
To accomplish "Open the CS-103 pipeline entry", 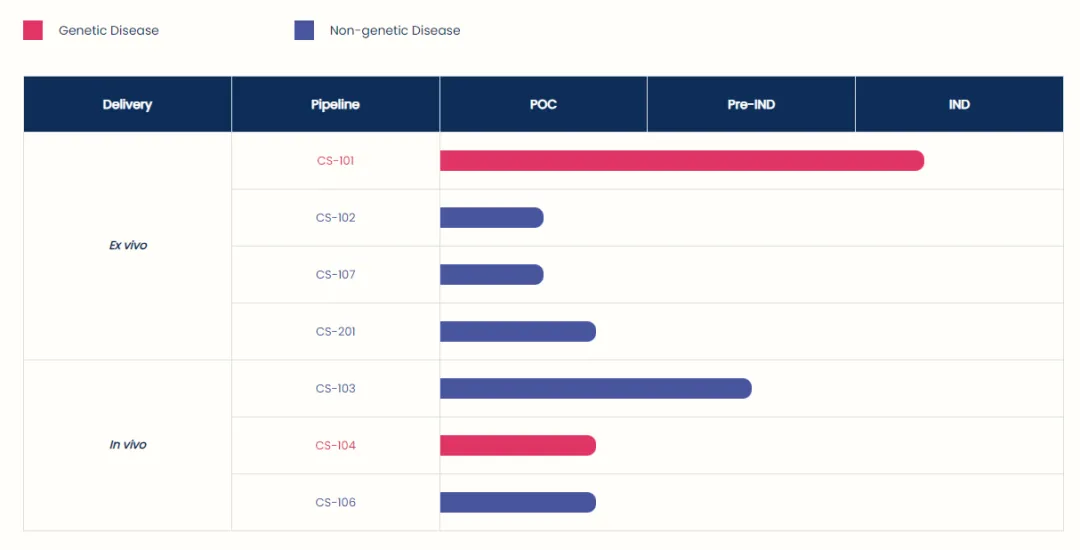I will click(335, 388).
